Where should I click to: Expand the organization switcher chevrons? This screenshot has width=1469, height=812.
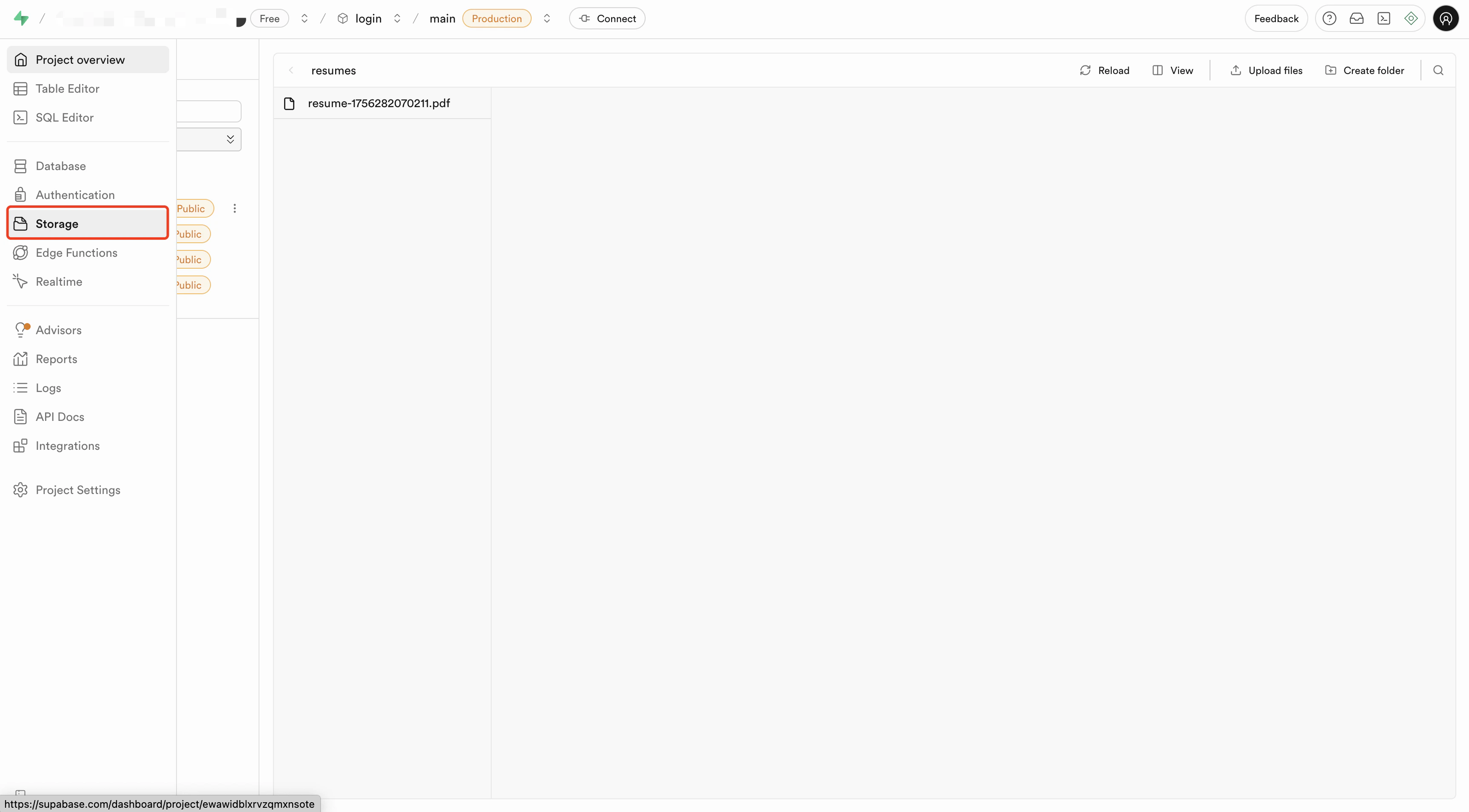pyautogui.click(x=305, y=18)
